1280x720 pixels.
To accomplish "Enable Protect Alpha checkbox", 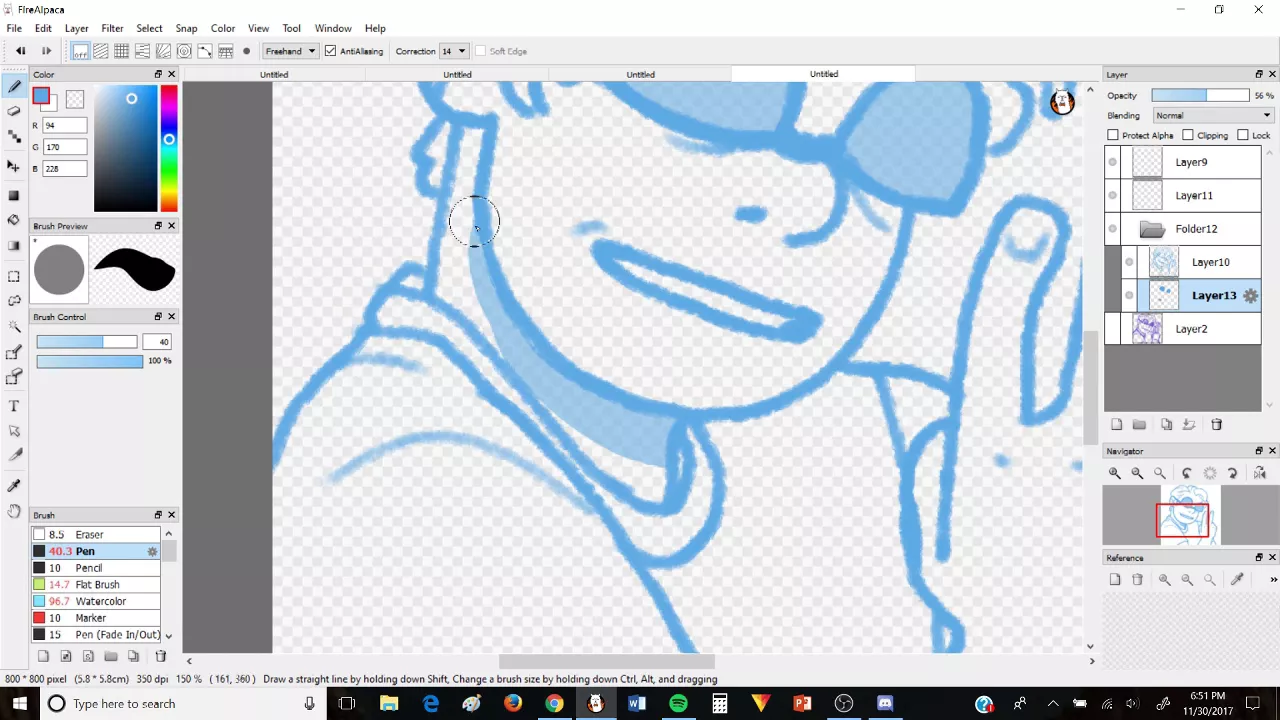I will (x=1113, y=135).
